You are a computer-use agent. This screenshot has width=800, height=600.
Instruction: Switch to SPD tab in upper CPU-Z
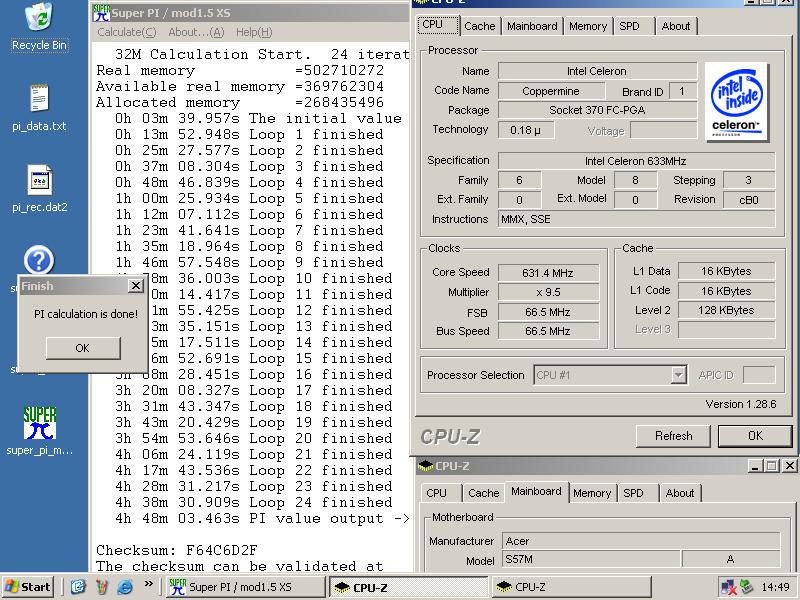(633, 26)
